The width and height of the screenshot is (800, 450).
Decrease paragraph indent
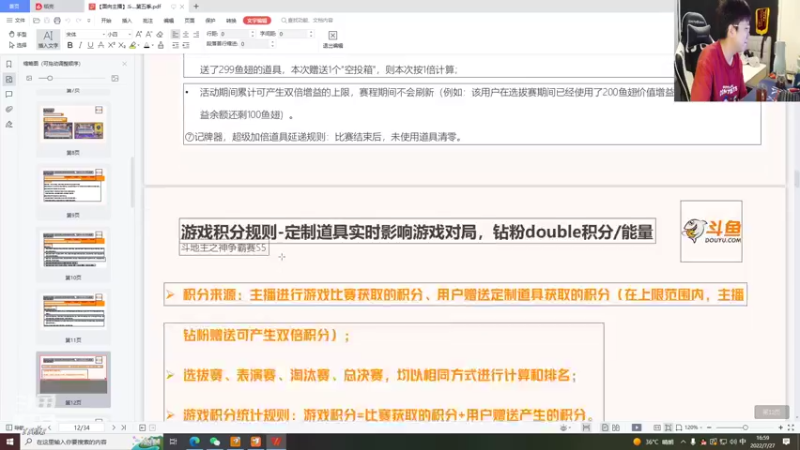175,45
